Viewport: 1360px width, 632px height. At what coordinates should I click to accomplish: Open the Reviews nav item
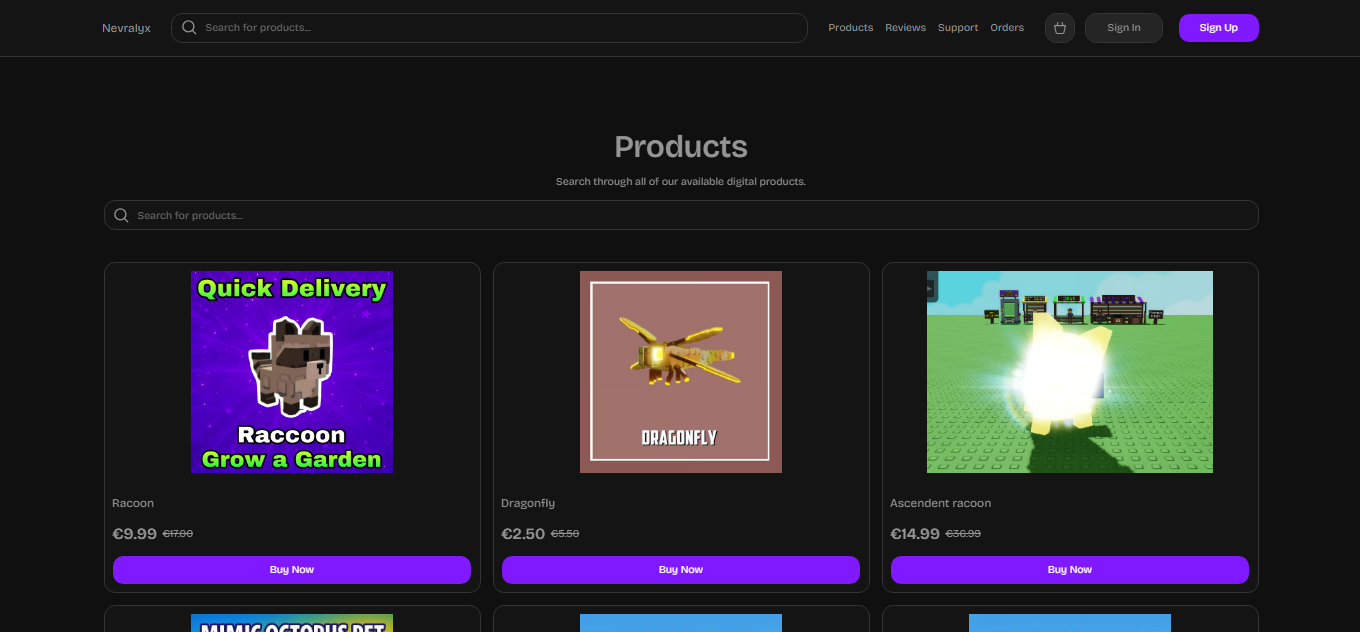905,28
